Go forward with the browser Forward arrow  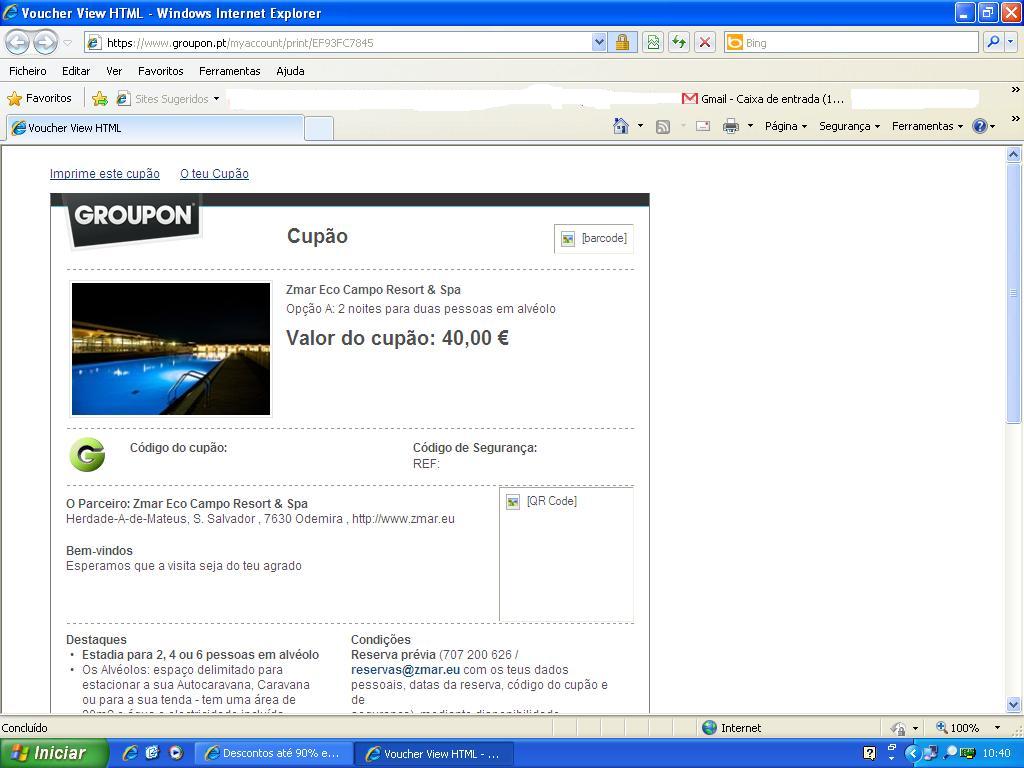tap(45, 42)
